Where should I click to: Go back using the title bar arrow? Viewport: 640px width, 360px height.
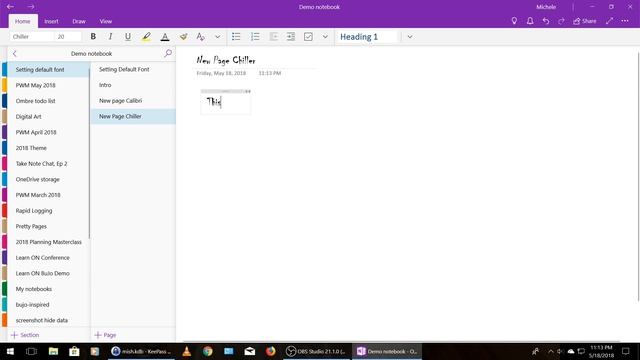click(10, 7)
